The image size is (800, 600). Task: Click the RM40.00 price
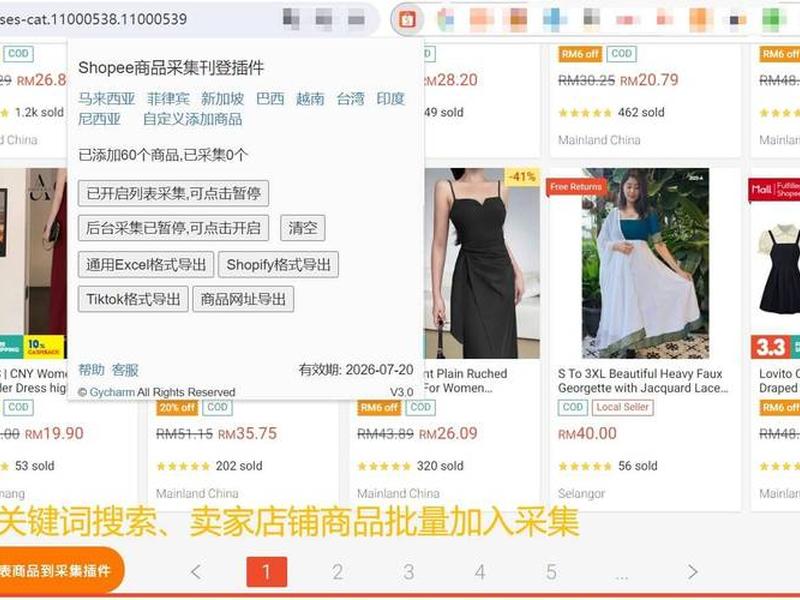pyautogui.click(x=587, y=434)
